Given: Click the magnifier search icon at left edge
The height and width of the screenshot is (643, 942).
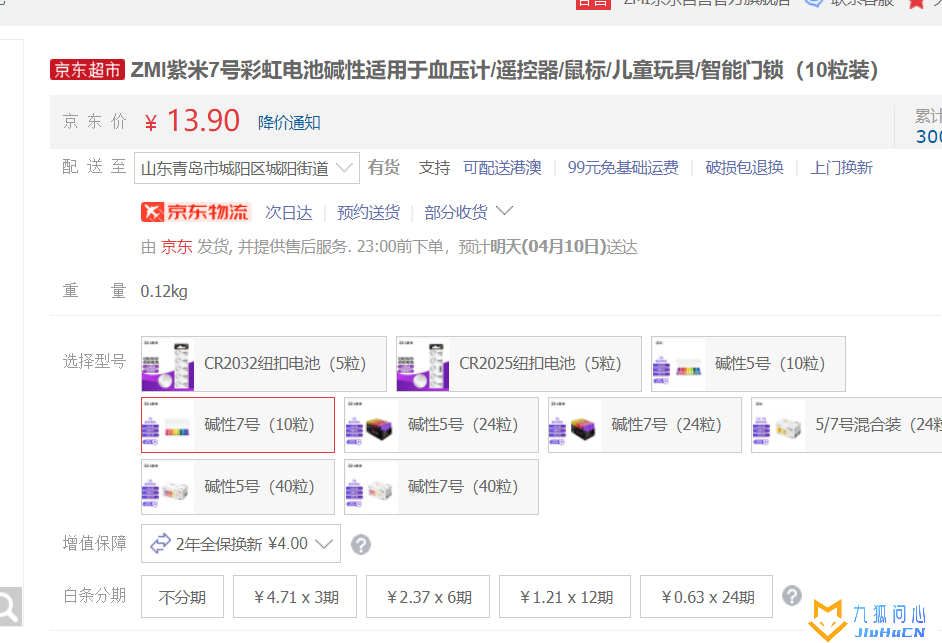Looking at the screenshot, I should (x=8, y=607).
